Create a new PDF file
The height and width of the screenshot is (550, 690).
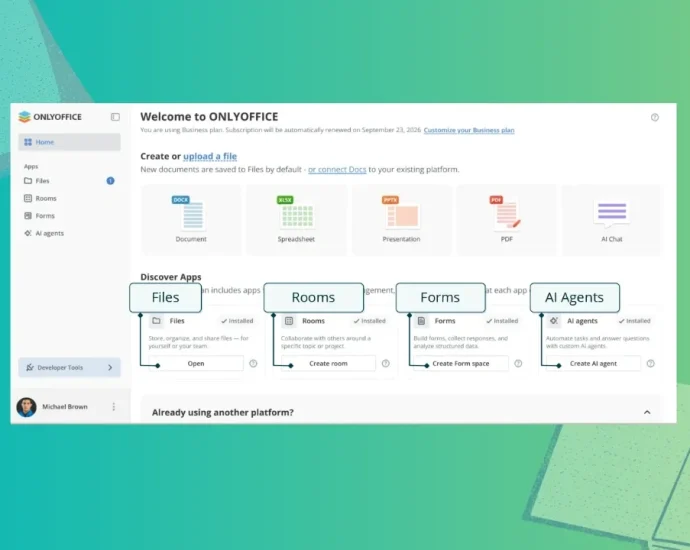pyautogui.click(x=506, y=220)
